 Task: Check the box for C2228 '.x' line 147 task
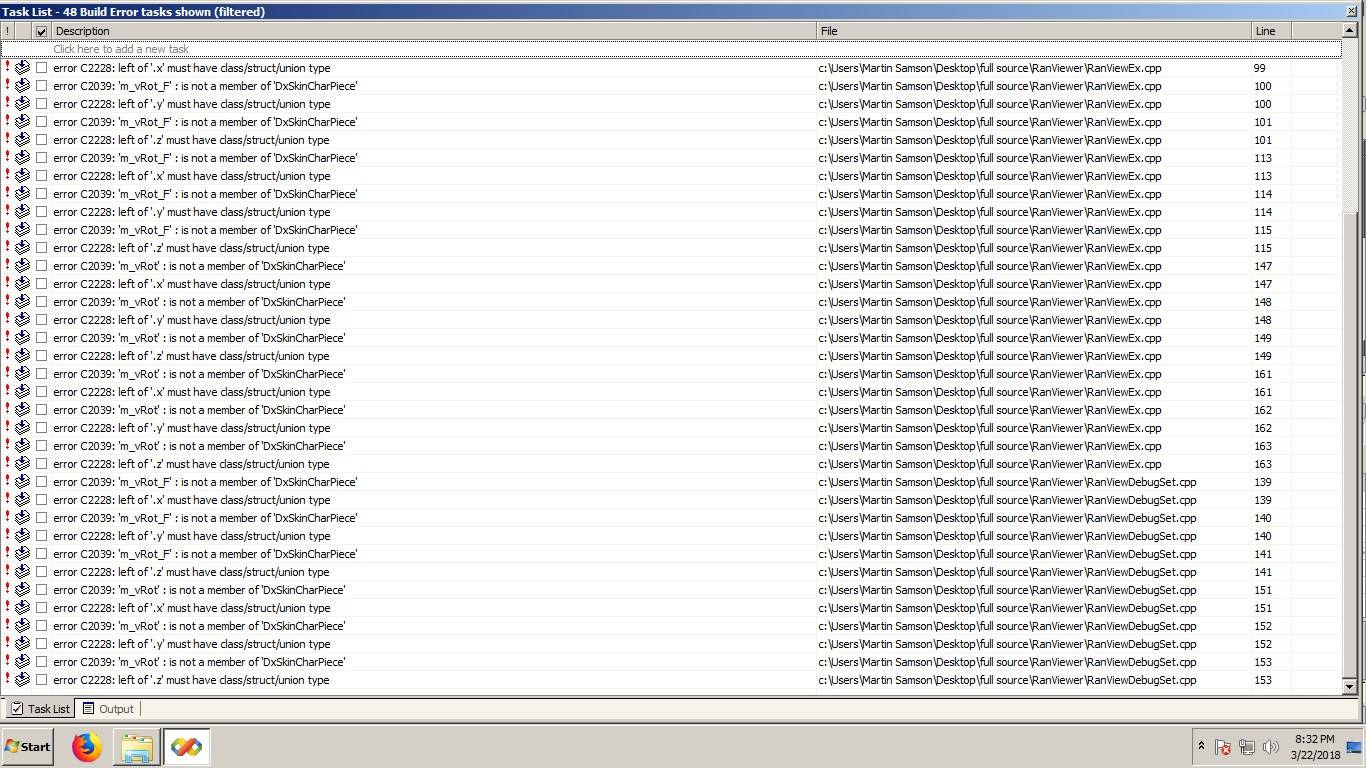tap(41, 284)
